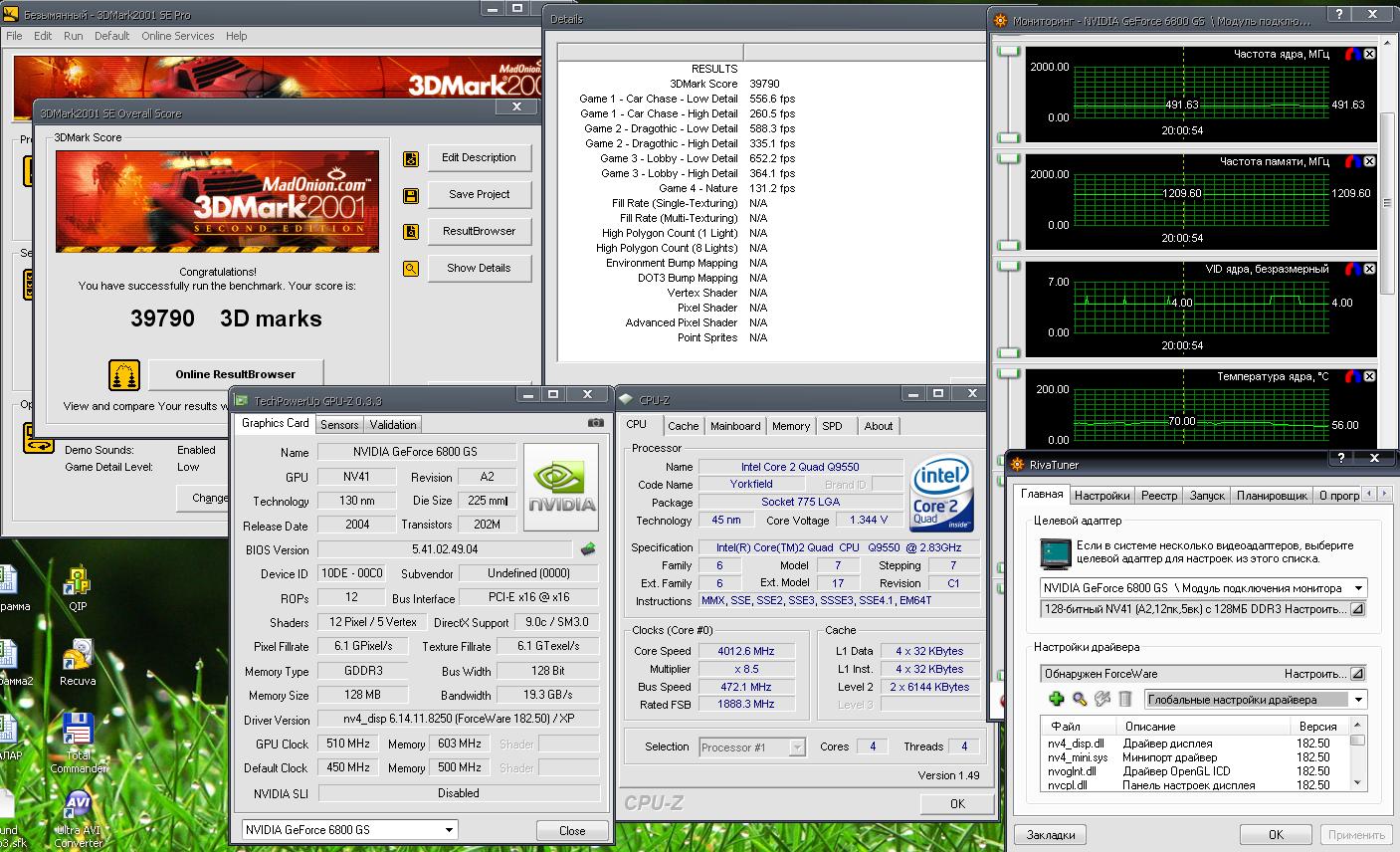Open the Глобальные настройки драйвера dropdown
Screen dimensions: 1400x852
[x=1359, y=699]
